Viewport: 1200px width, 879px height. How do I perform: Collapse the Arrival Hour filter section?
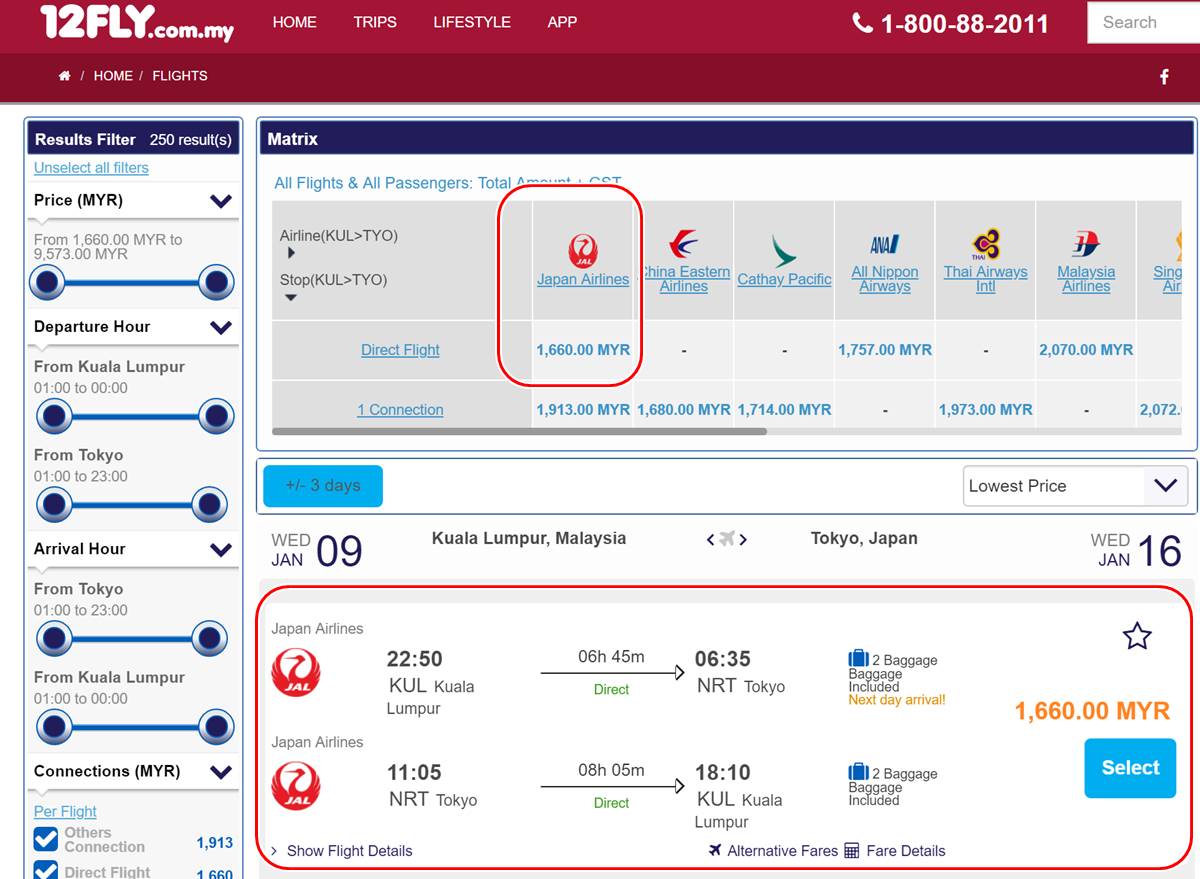[x=221, y=549]
